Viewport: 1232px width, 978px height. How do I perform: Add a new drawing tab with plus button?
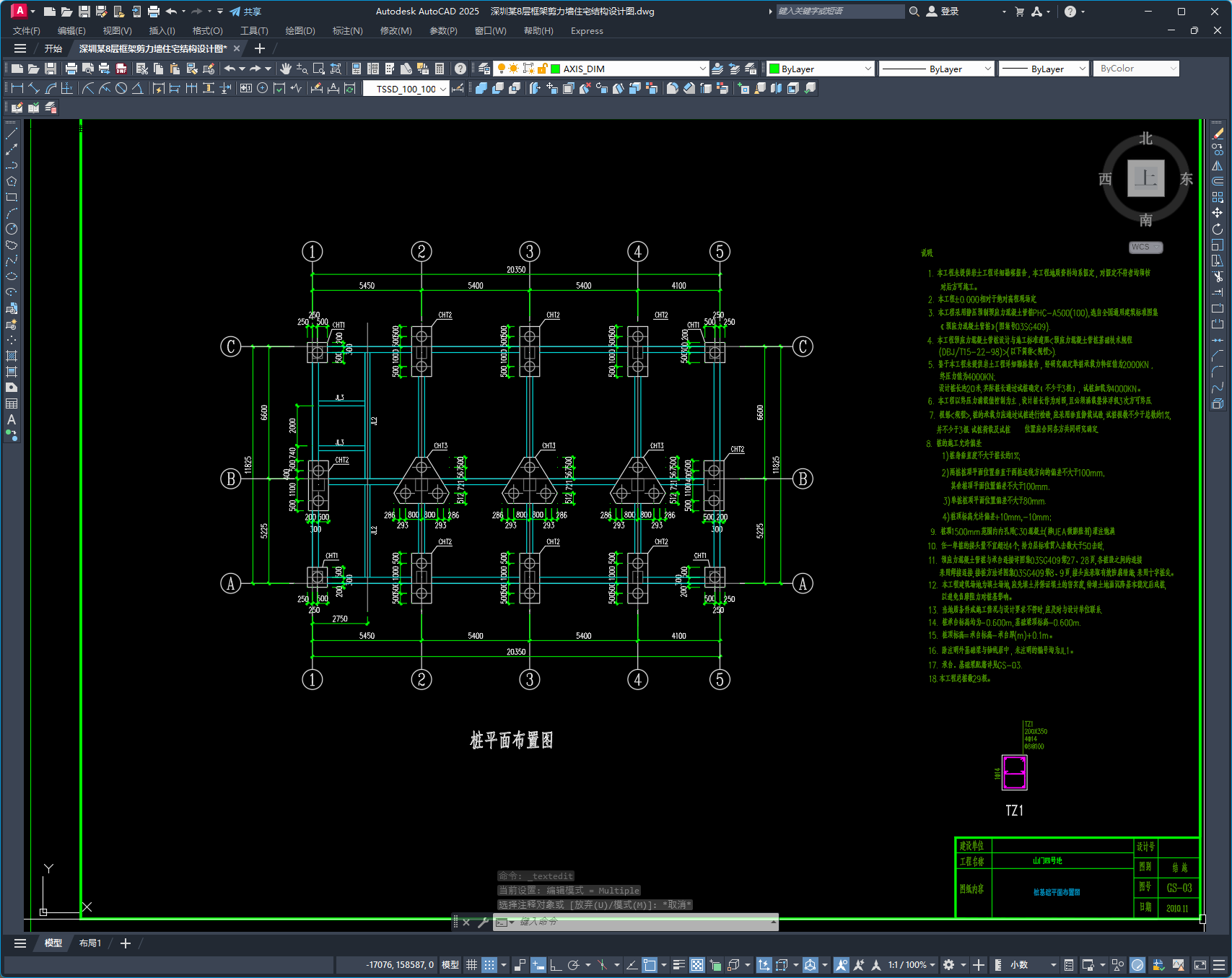pyautogui.click(x=260, y=49)
